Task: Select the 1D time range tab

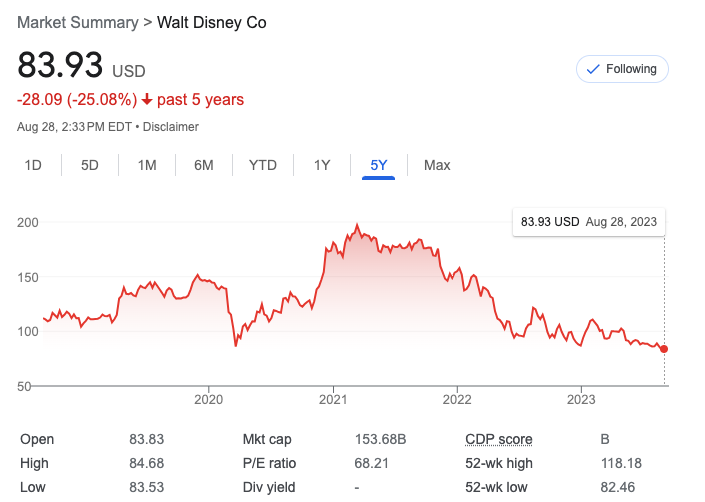Action: click(x=33, y=165)
